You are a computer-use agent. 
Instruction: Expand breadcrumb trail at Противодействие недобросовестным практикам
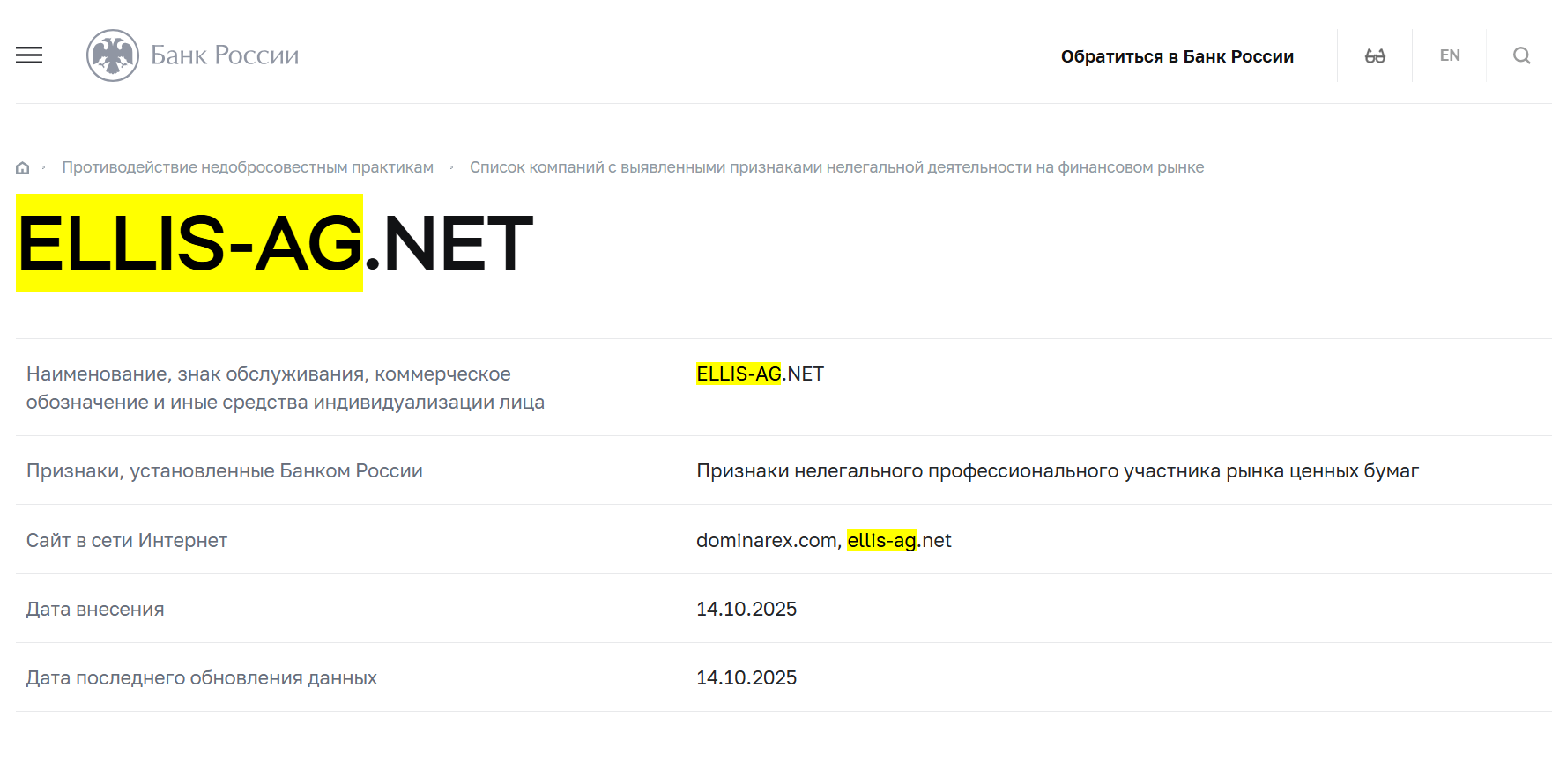[x=248, y=166]
